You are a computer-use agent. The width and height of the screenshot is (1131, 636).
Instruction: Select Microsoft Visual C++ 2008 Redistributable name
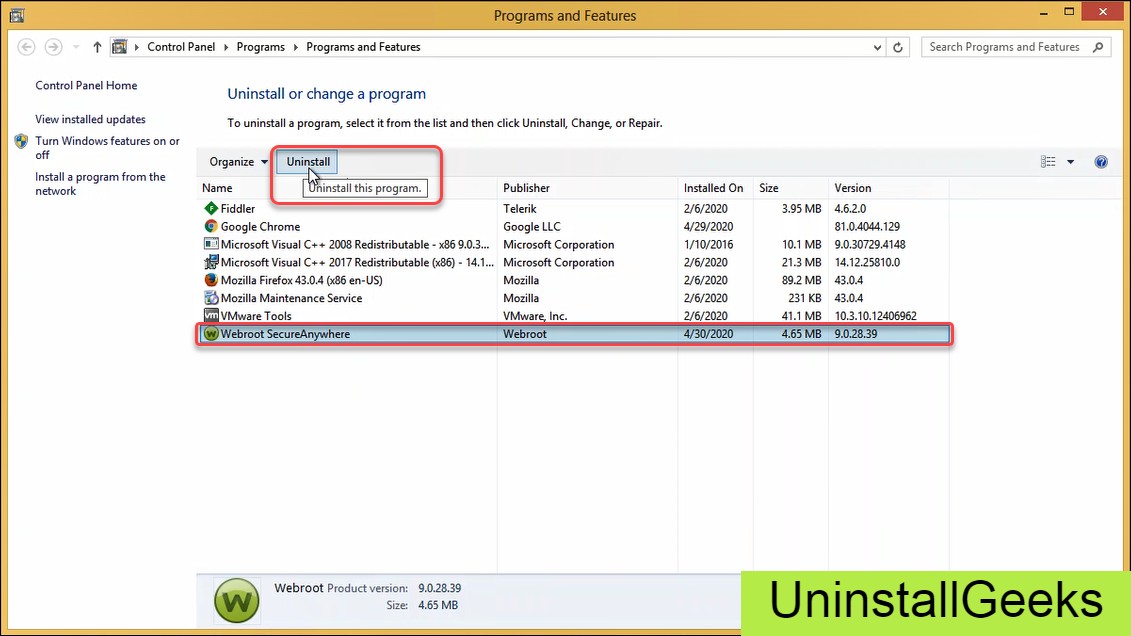(x=355, y=244)
